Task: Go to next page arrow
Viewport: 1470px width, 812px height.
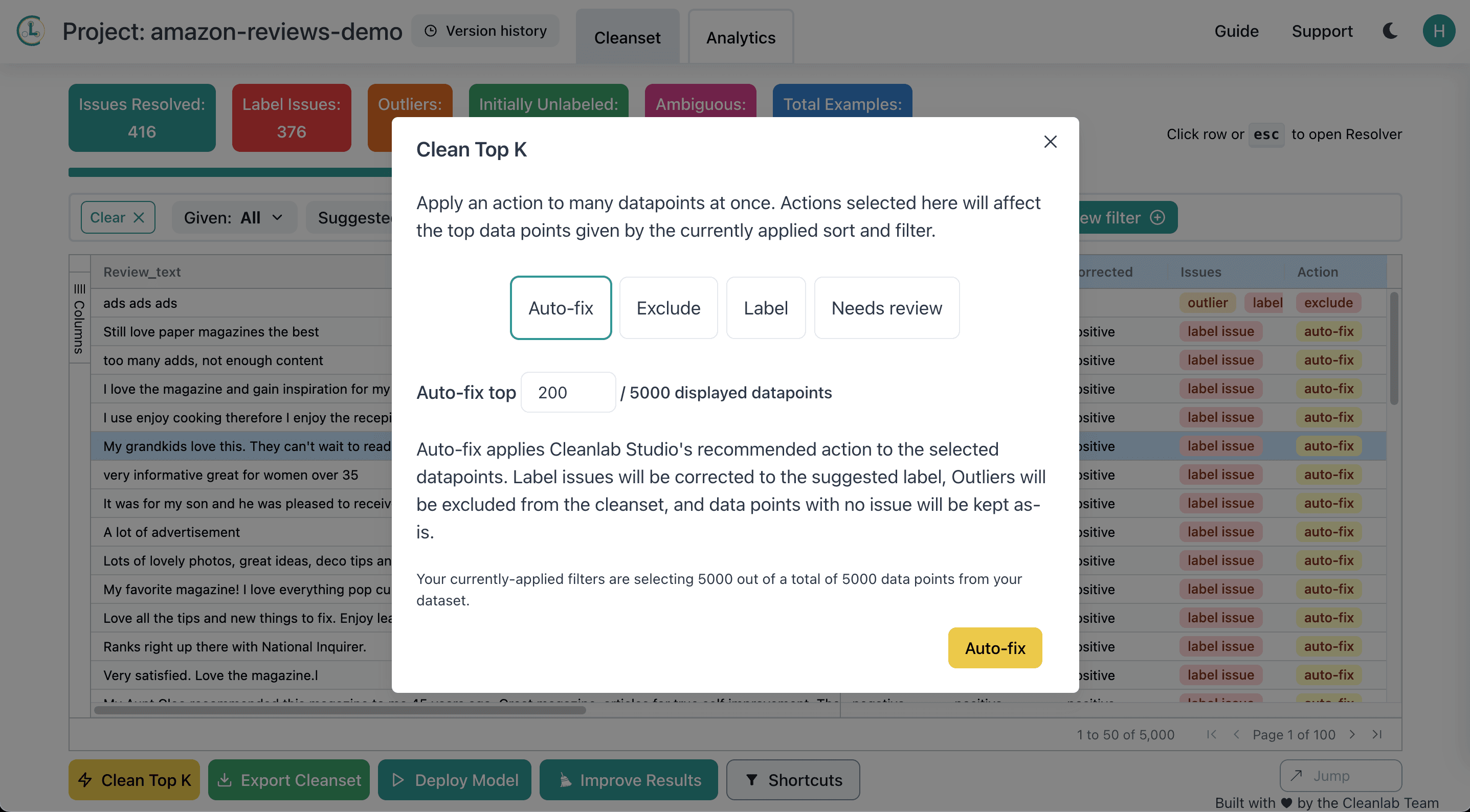Action: coord(1352,734)
